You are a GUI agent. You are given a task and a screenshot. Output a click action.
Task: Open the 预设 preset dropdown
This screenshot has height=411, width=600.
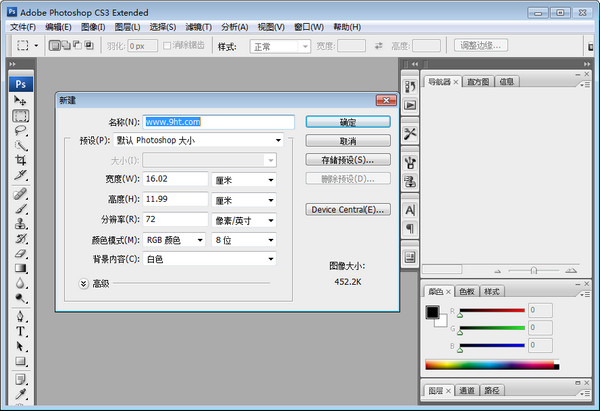click(x=199, y=140)
